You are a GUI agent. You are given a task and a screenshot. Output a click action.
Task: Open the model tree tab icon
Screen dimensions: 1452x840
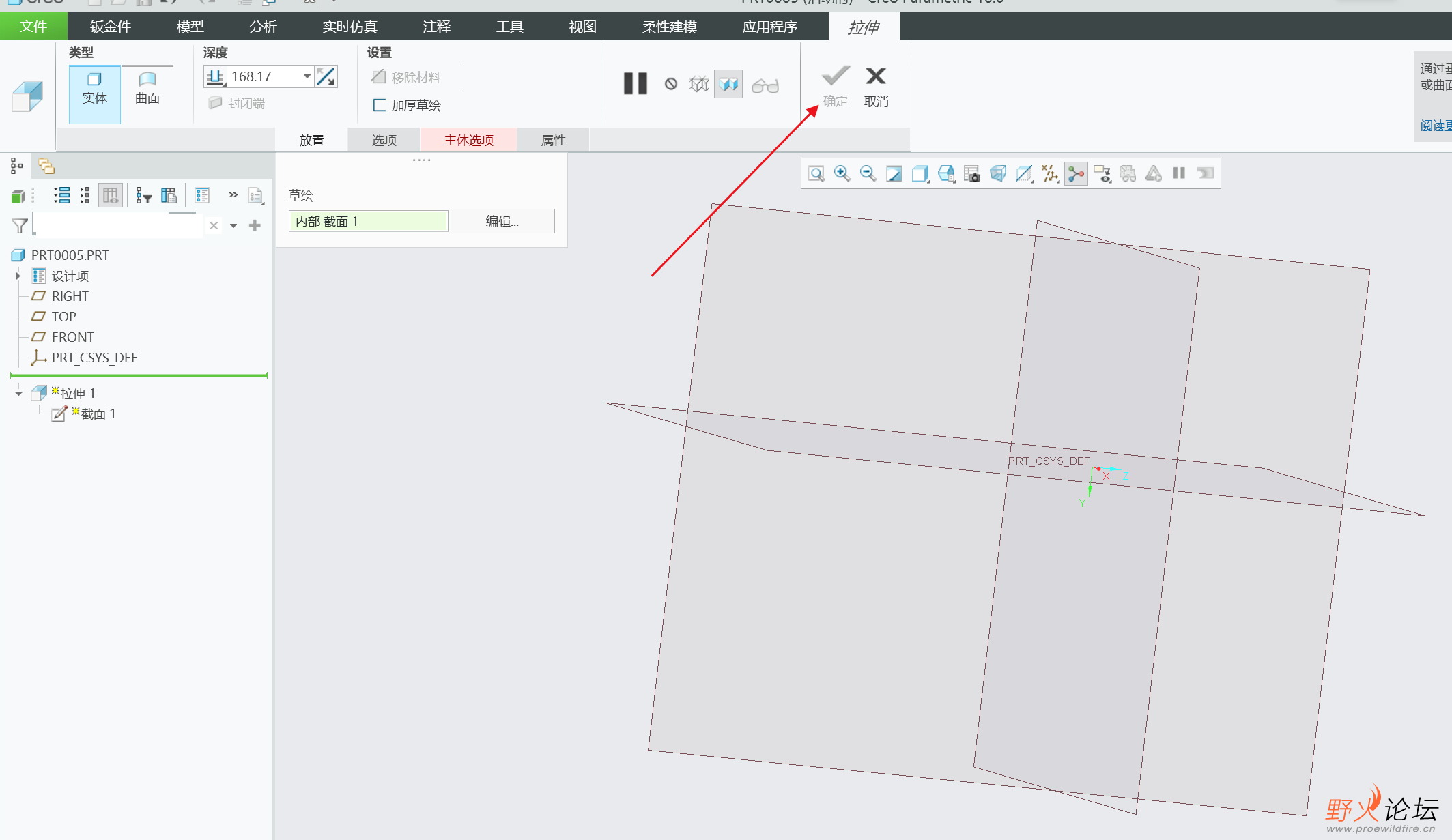pos(16,166)
